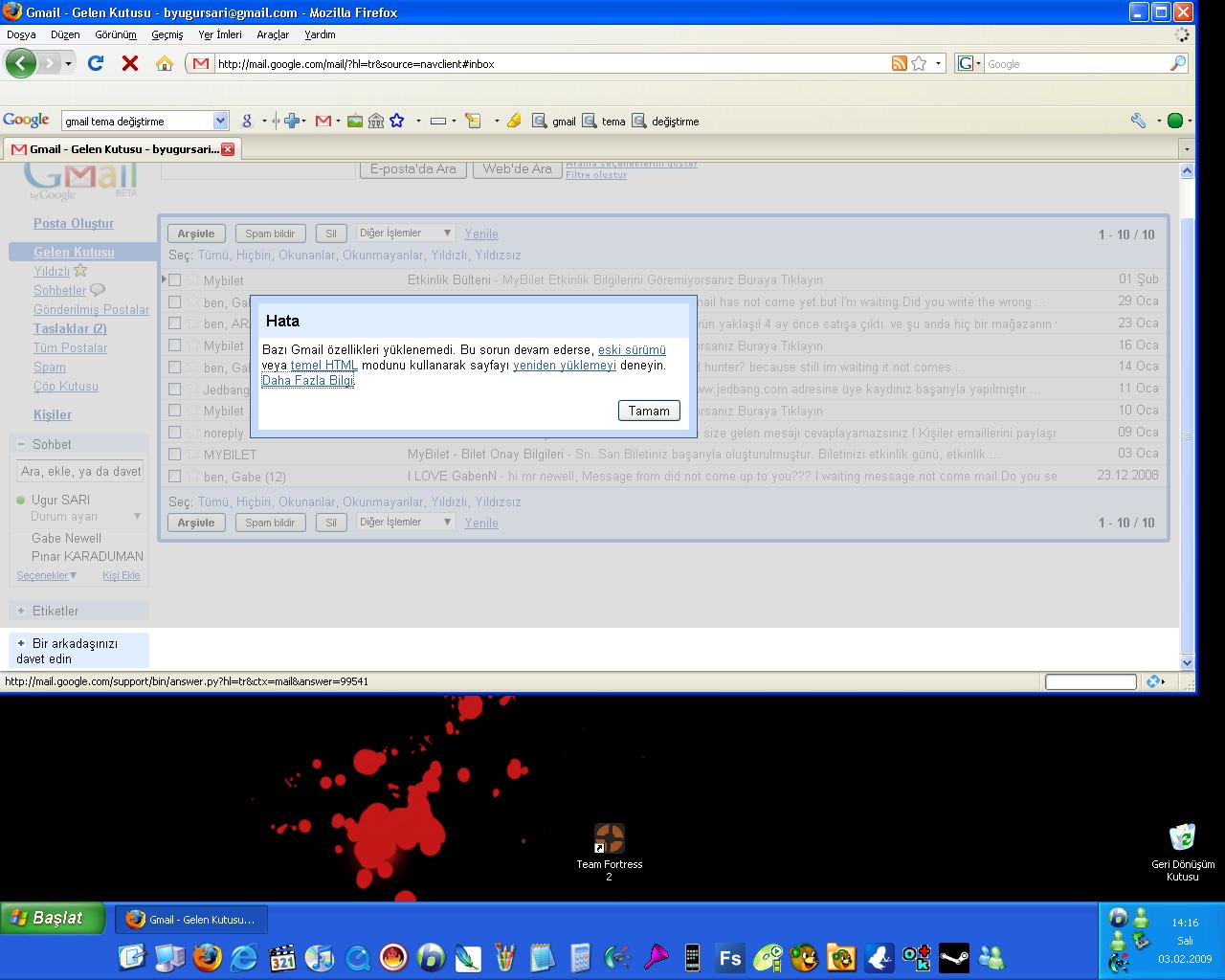Follow the eski sürümü link

click(632, 350)
